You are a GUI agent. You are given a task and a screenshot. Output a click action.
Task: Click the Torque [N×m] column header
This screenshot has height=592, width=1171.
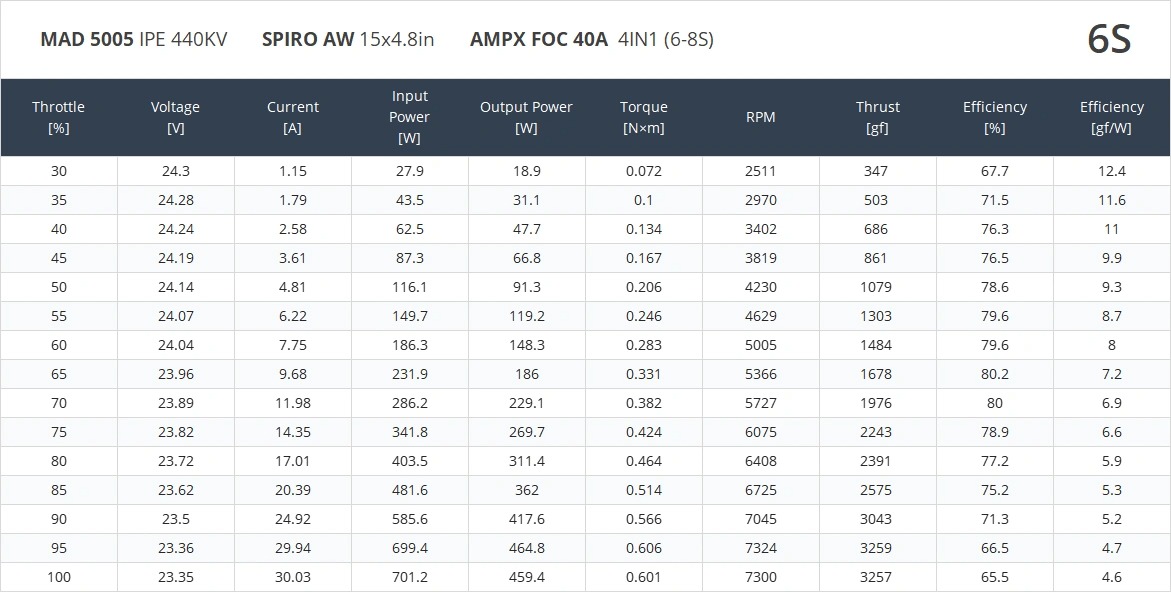click(x=643, y=117)
